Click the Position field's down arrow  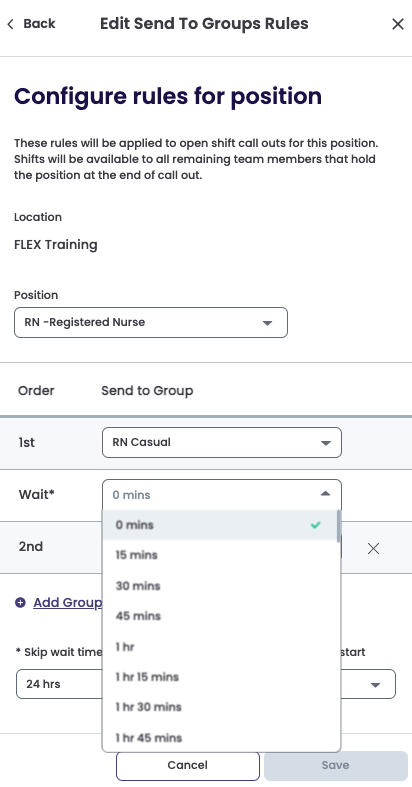pyautogui.click(x=267, y=323)
